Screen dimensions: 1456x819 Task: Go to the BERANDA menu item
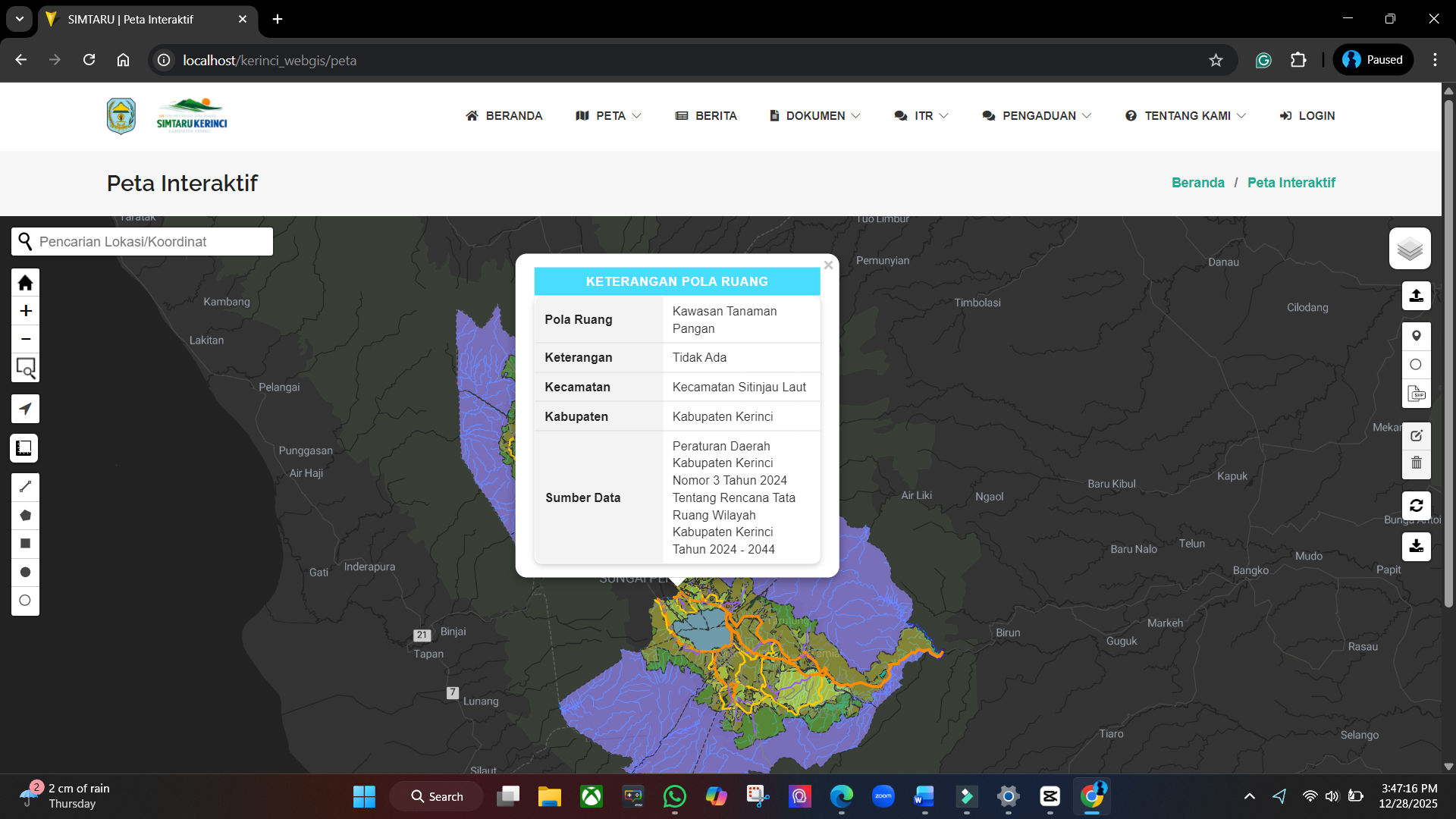point(504,116)
